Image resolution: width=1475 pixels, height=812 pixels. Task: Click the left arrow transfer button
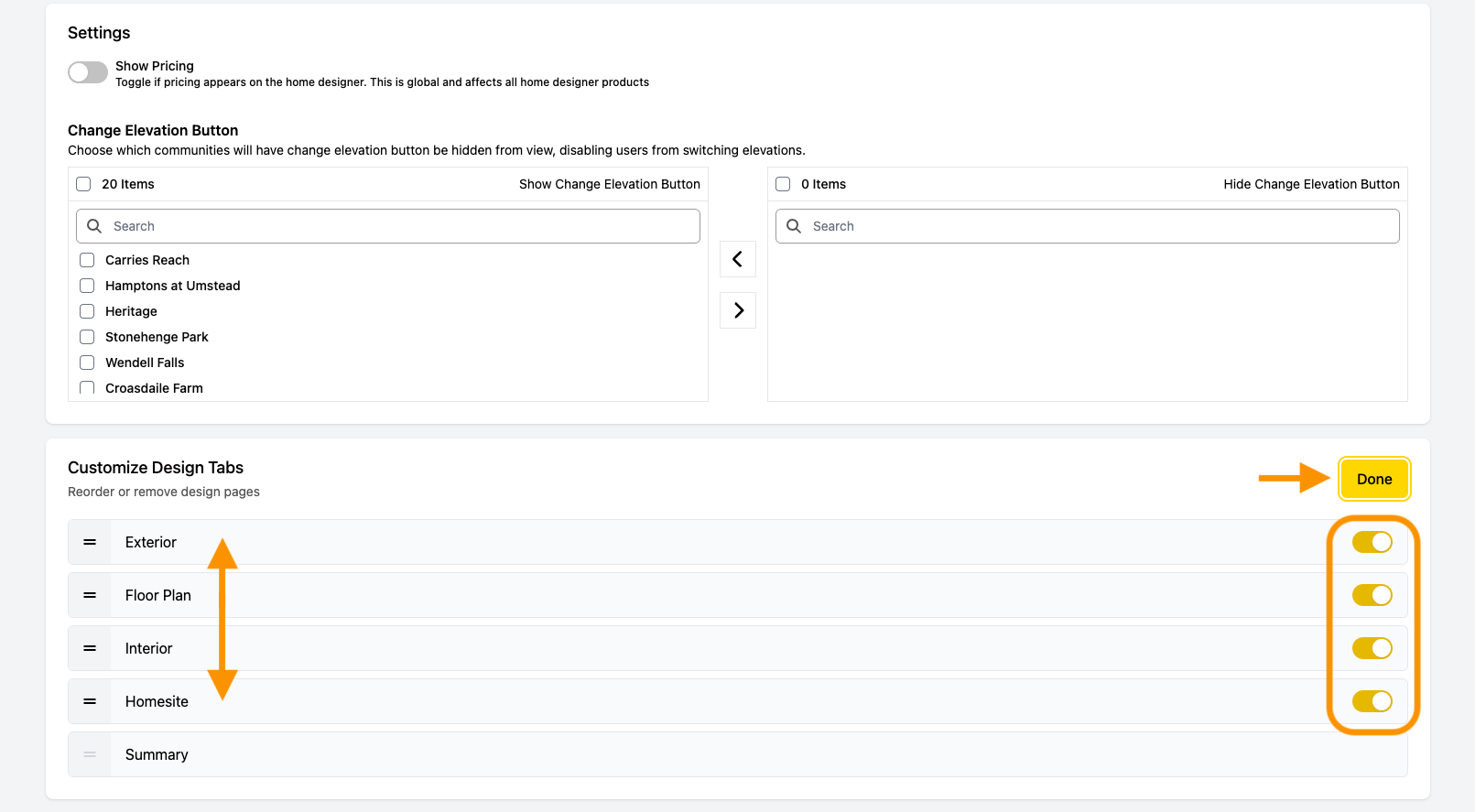[x=738, y=259]
